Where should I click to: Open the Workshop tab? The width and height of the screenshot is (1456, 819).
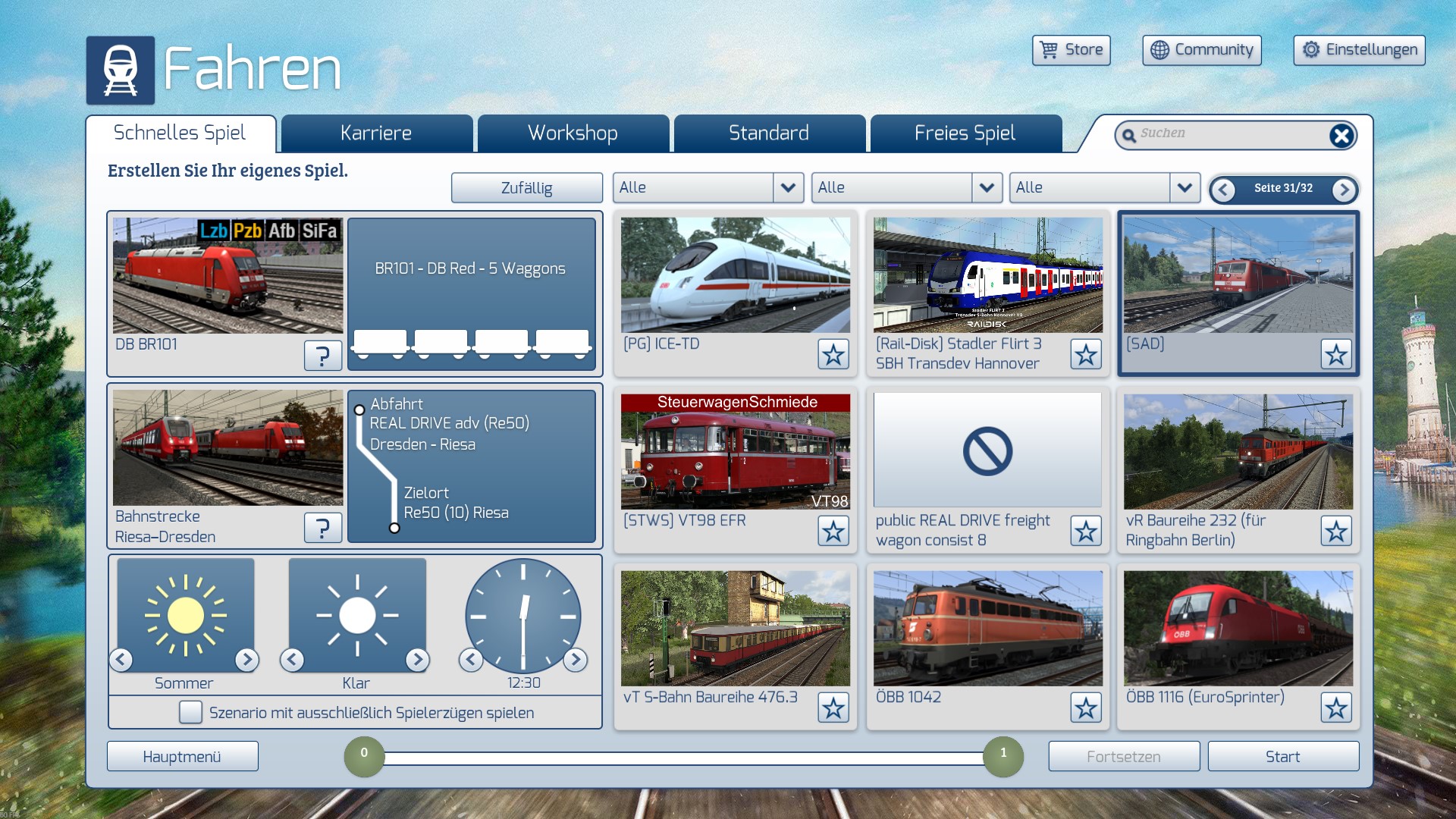tap(573, 133)
